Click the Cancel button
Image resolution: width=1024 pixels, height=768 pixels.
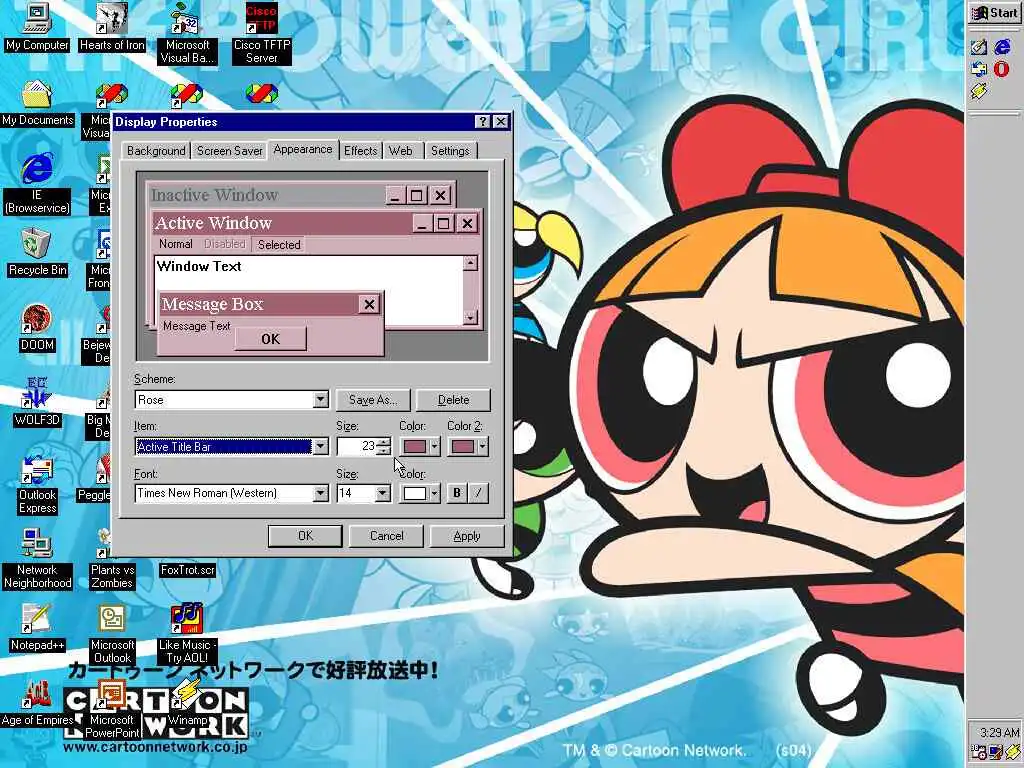387,536
